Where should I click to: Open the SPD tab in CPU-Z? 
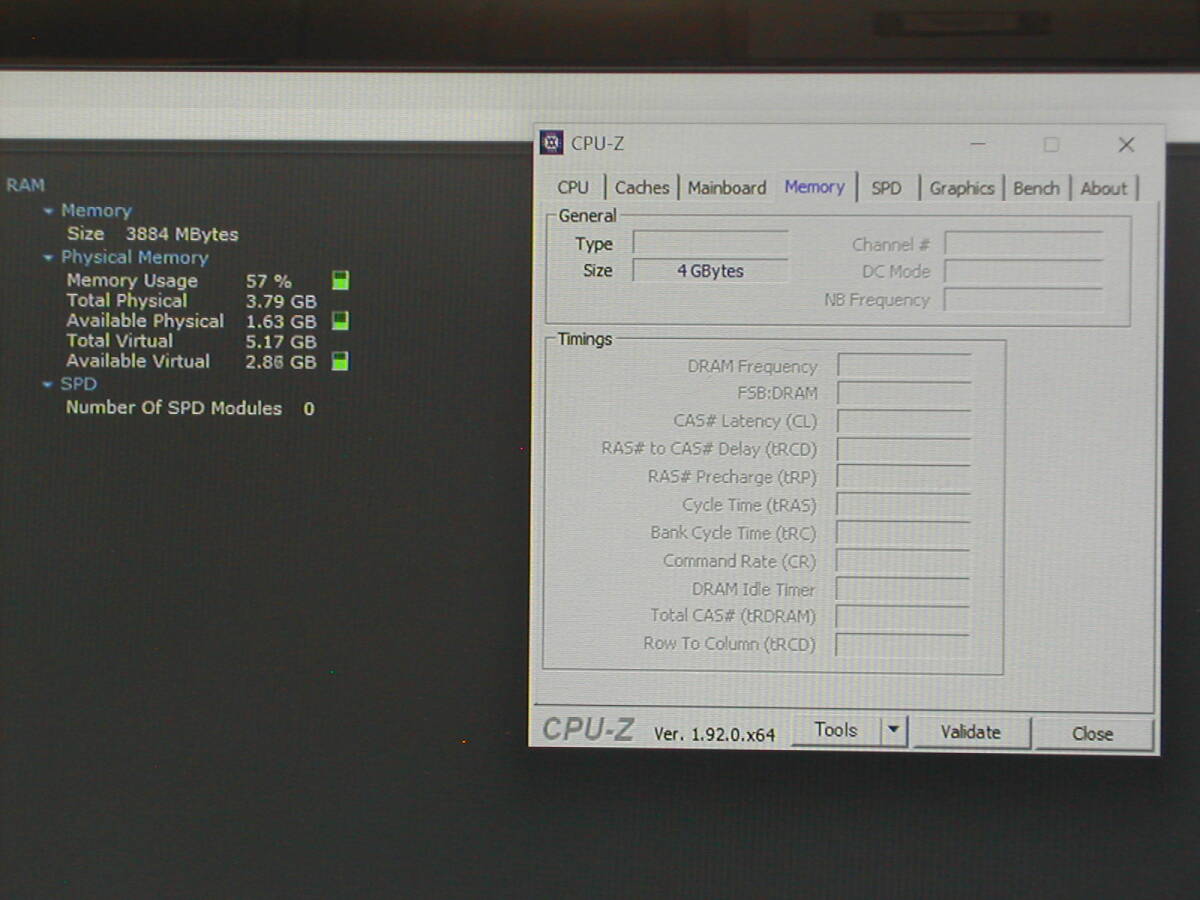[x=886, y=187]
